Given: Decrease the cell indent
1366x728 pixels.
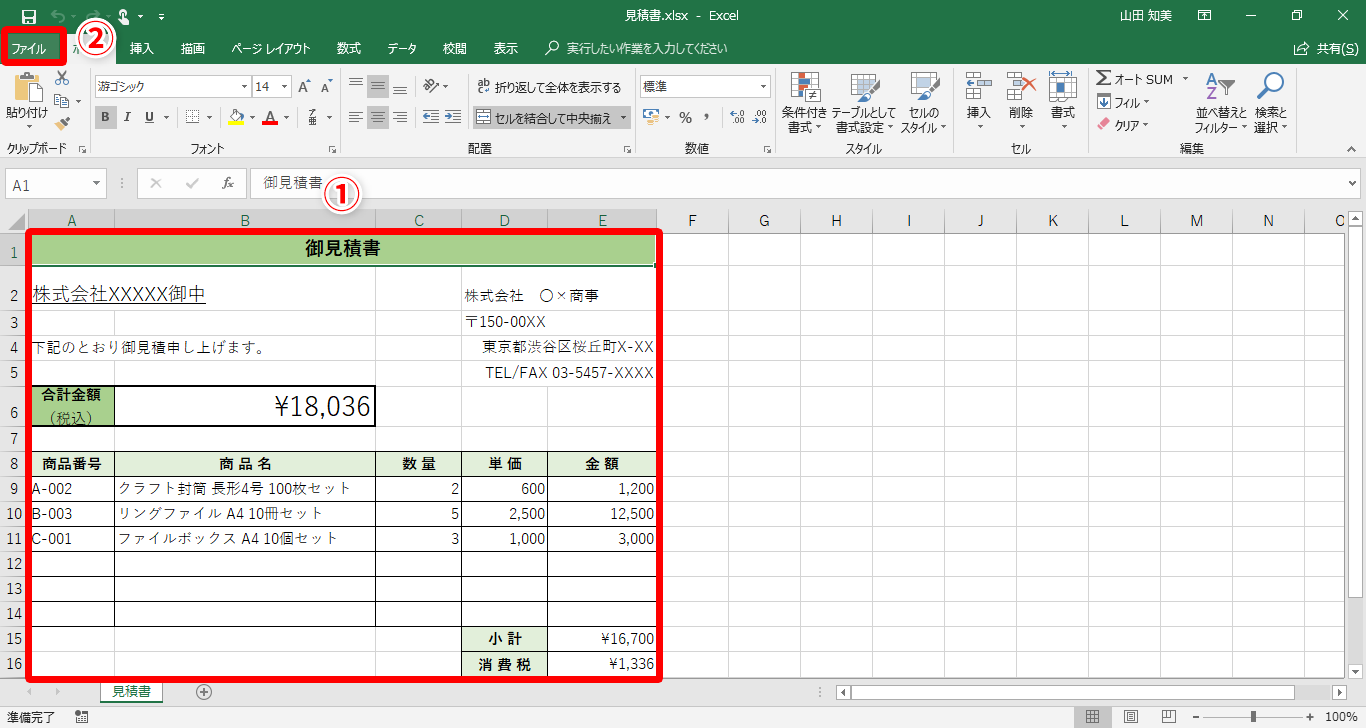Looking at the screenshot, I should point(431,117).
